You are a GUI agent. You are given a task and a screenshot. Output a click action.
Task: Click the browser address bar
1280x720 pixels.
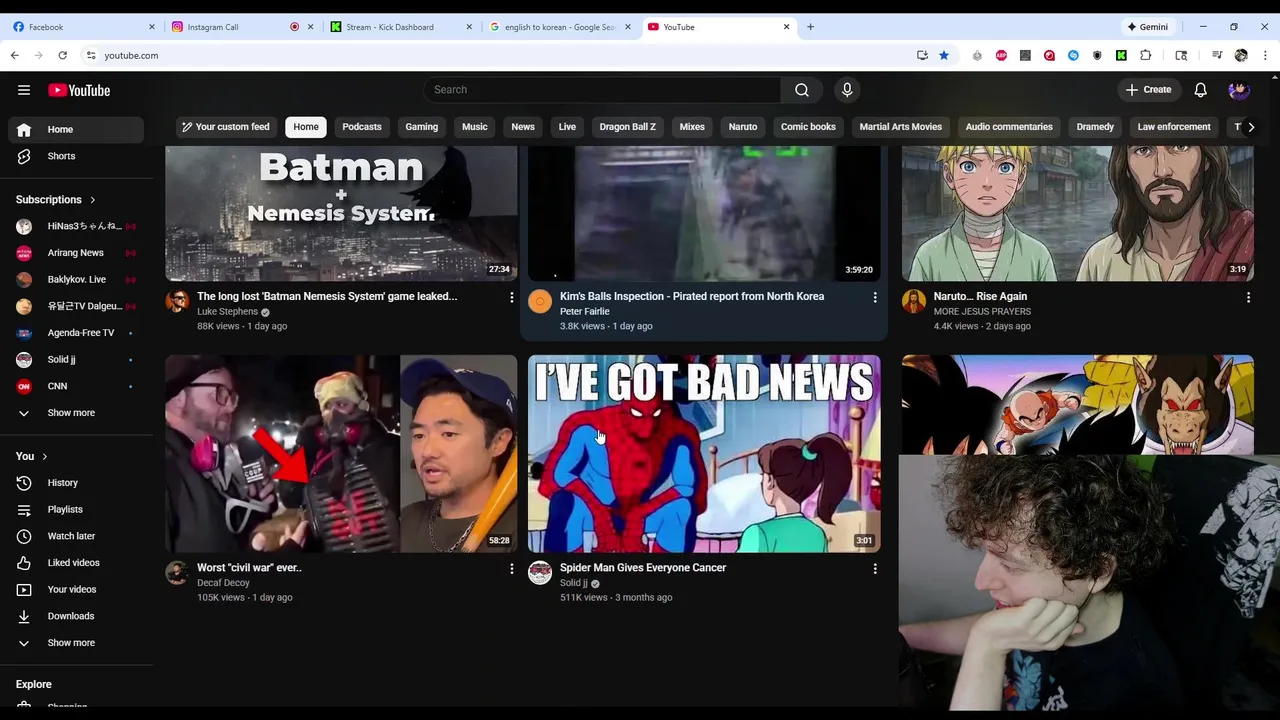point(500,55)
